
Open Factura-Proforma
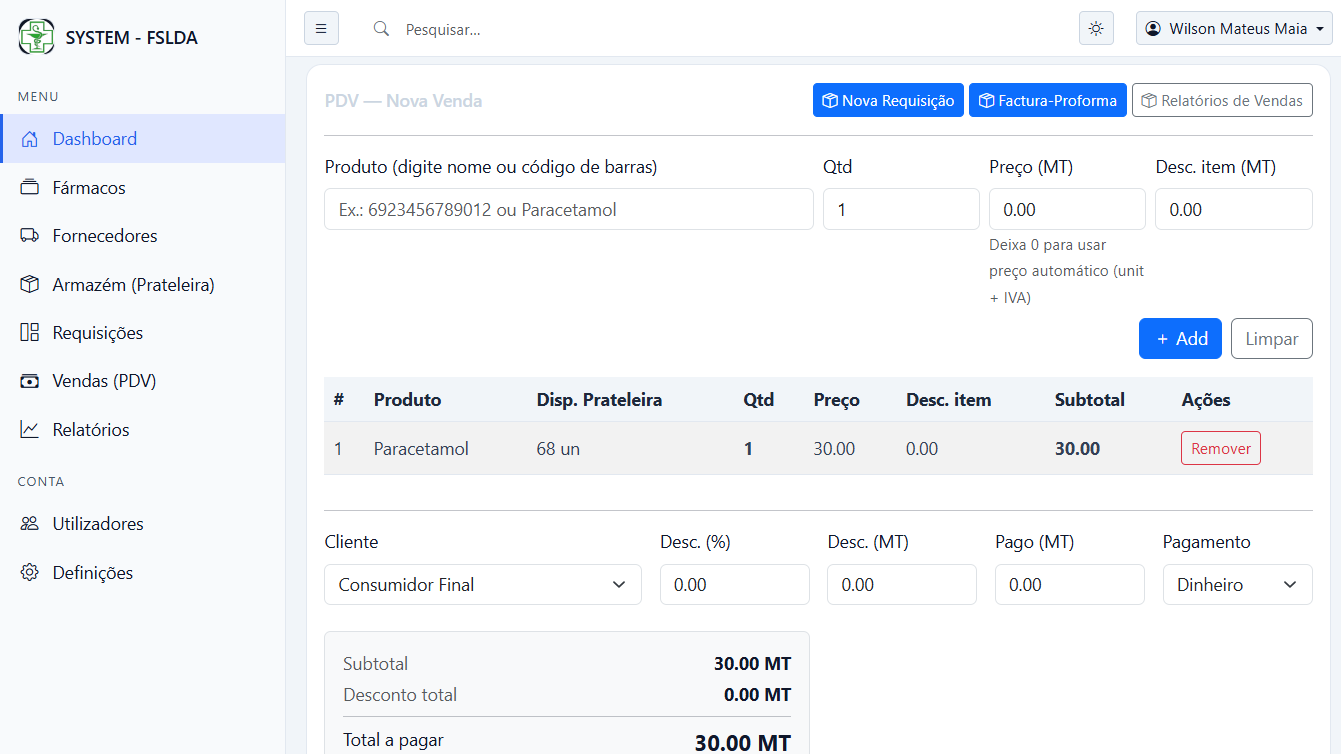pyautogui.click(x=1047, y=101)
